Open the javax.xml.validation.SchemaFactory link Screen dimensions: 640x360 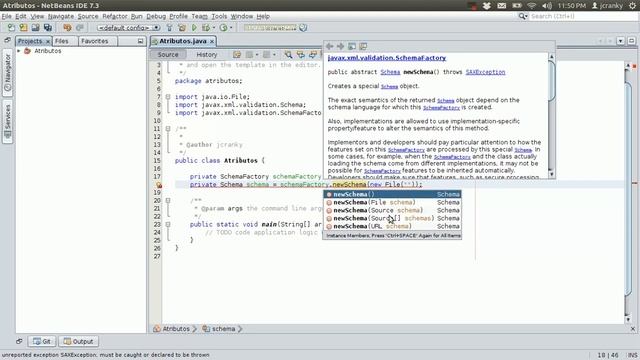387,58
